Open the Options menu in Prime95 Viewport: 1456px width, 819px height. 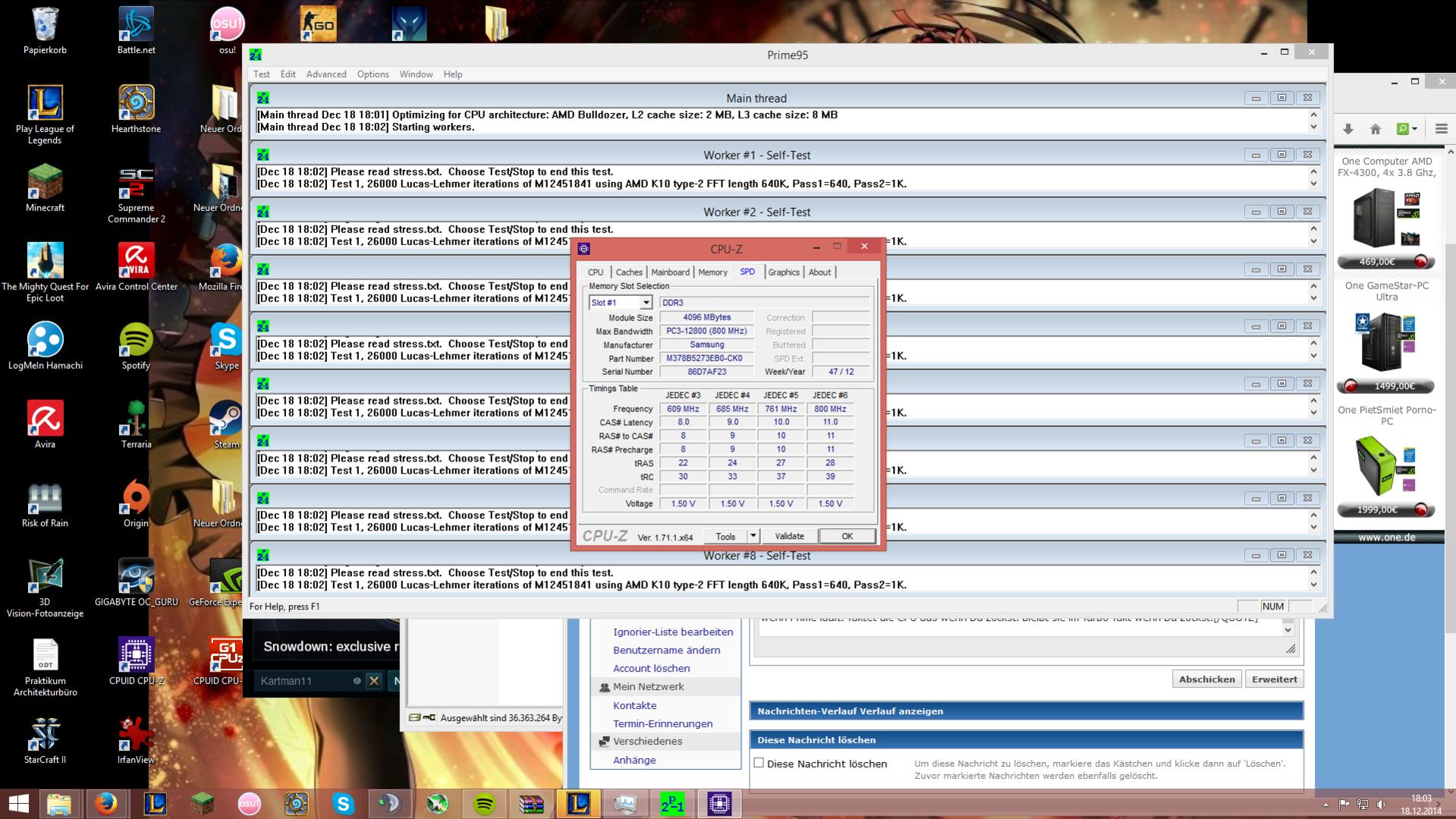tap(373, 74)
